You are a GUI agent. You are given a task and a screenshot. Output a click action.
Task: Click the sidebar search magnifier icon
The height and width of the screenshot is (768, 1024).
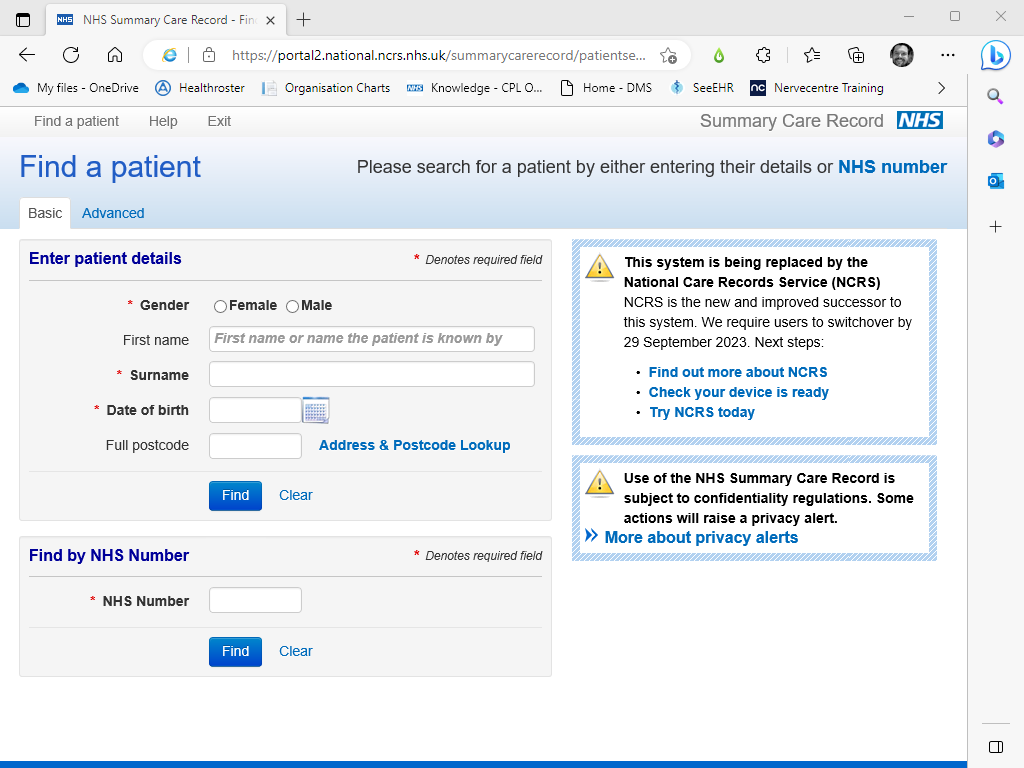pyautogui.click(x=995, y=97)
